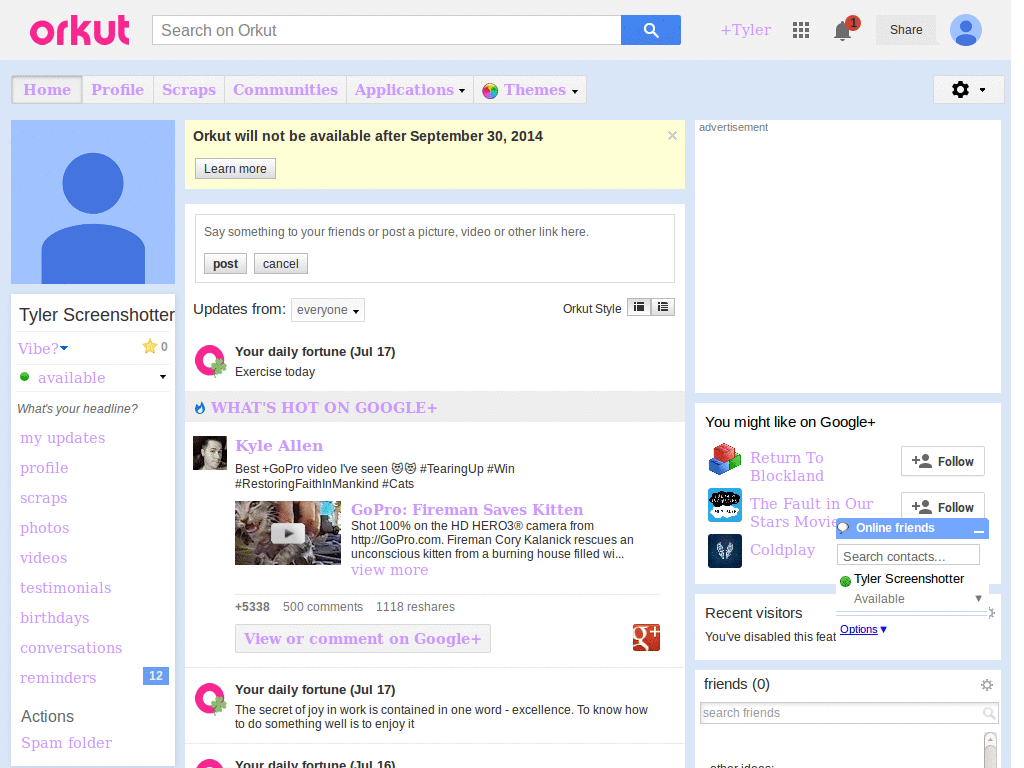Open Kyle Allen's profile photo
1024x768 pixels.
pyautogui.click(x=210, y=453)
